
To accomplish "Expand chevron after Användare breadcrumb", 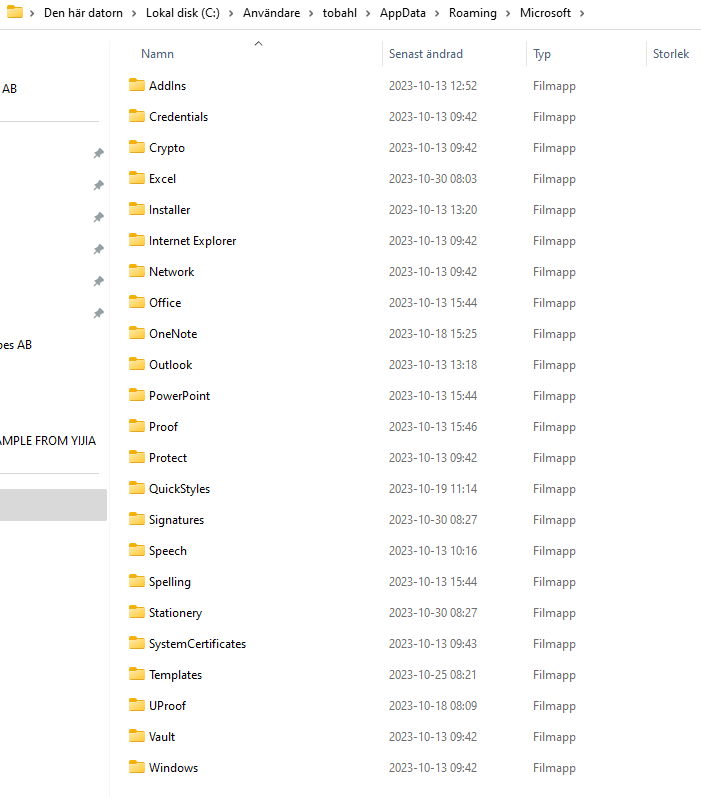I will coord(311,13).
